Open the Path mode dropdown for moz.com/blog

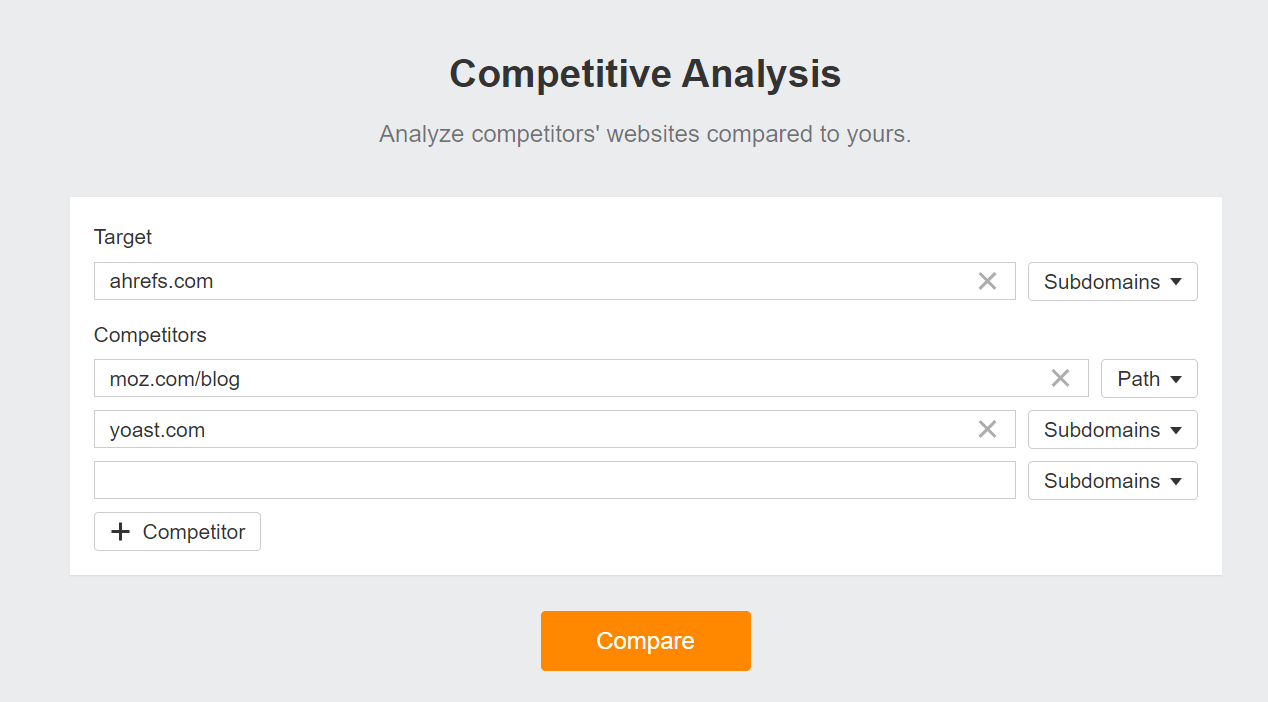1149,378
